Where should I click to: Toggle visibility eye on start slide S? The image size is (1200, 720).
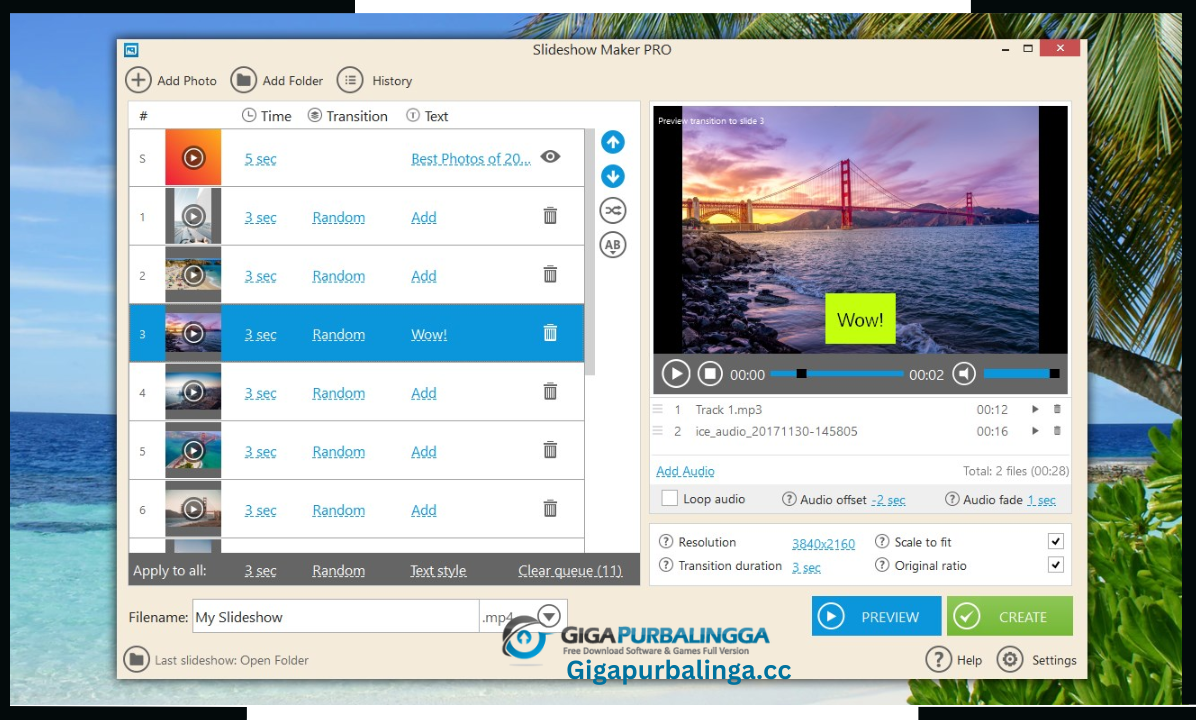(x=550, y=157)
